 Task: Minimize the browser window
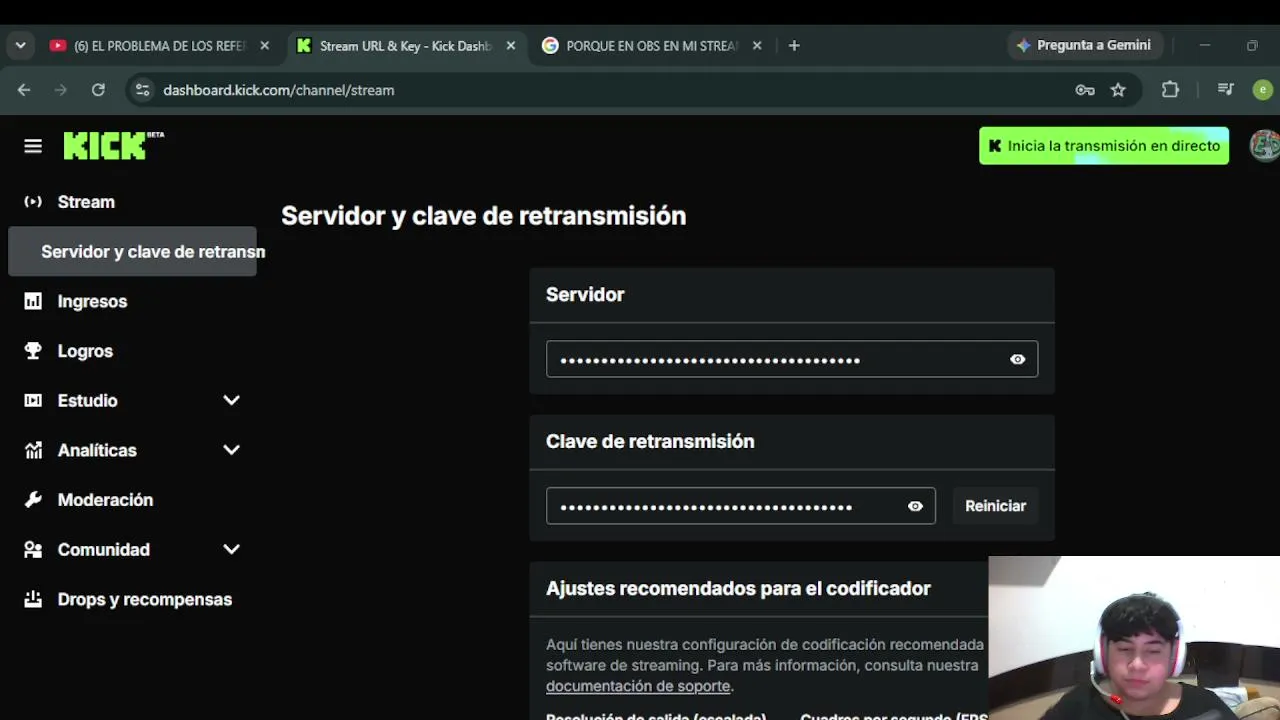[x=1204, y=45]
